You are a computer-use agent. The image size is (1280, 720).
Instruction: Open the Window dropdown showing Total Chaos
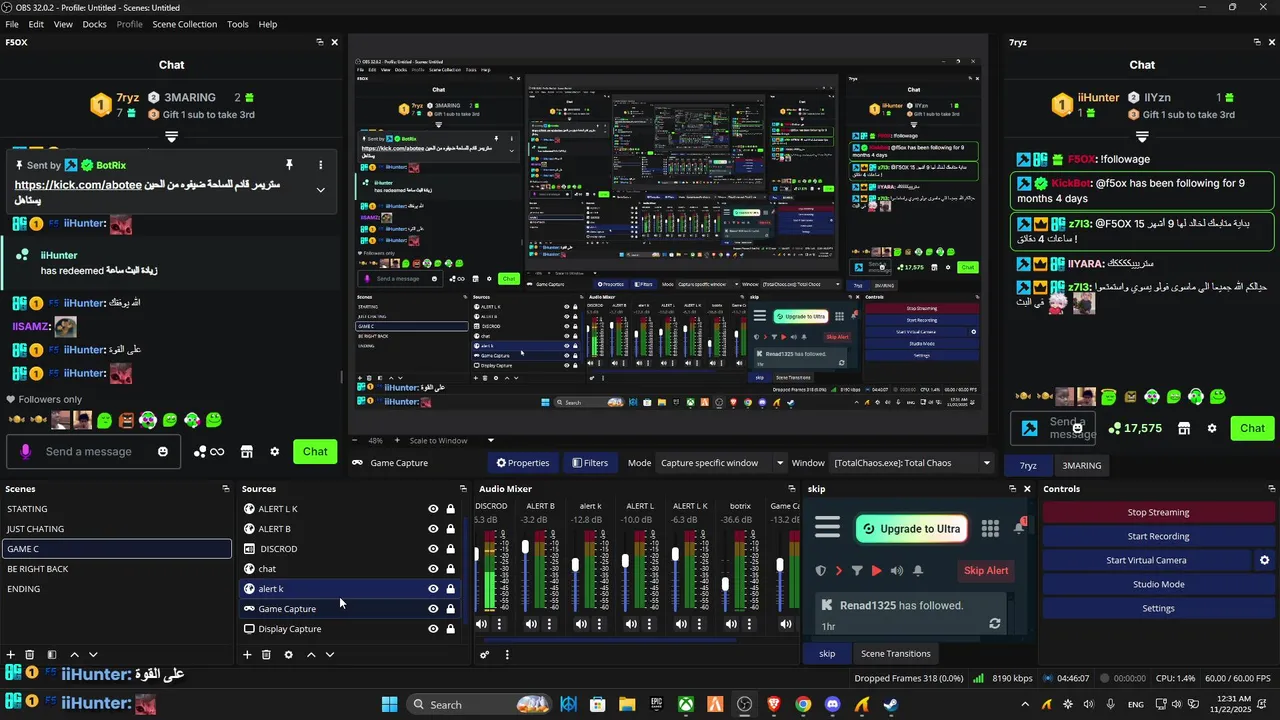point(912,463)
